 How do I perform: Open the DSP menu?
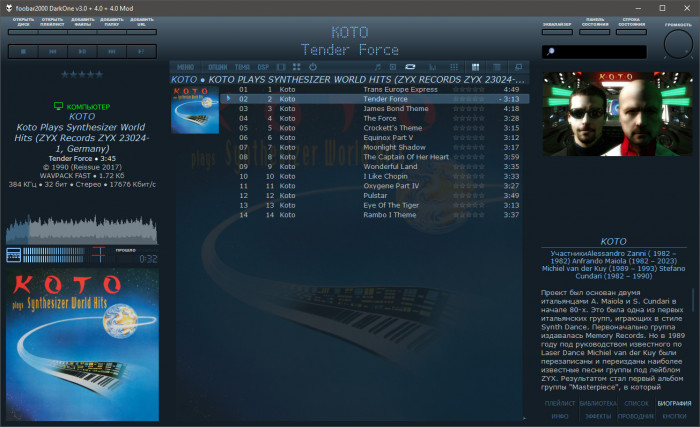(x=263, y=67)
